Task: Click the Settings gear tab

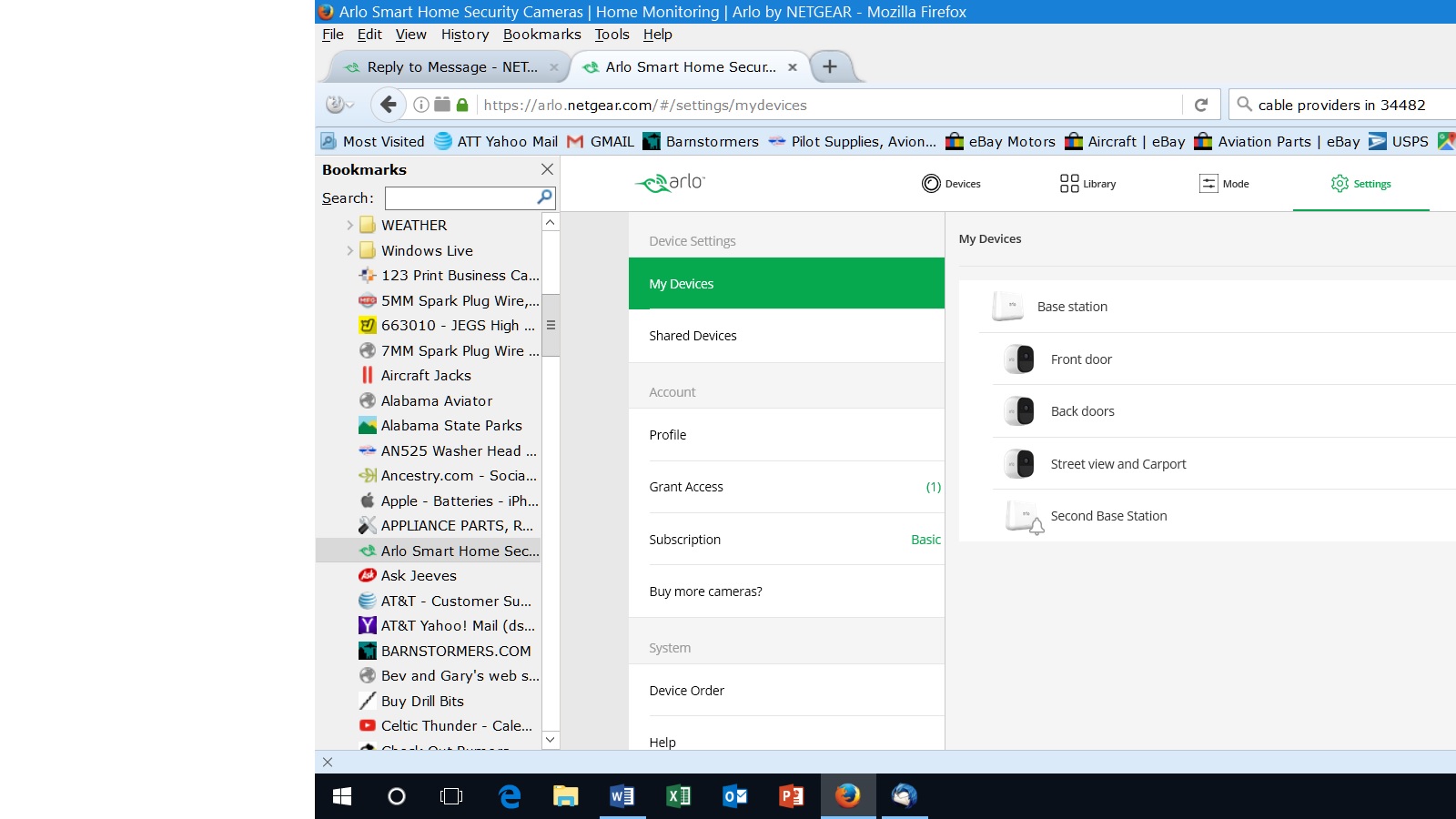Action: click(1360, 184)
